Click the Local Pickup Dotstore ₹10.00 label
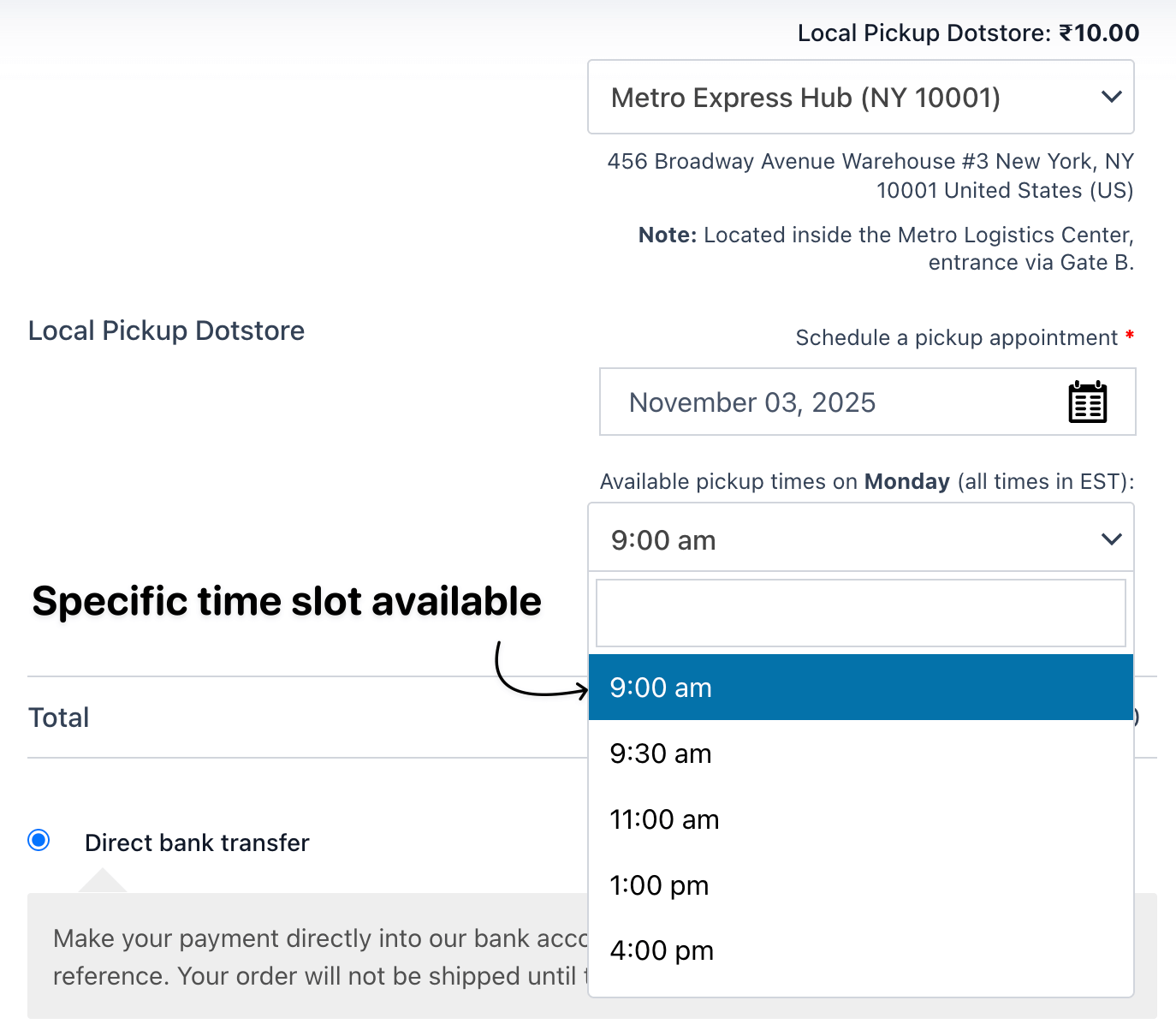1176x1036 pixels. (x=967, y=33)
